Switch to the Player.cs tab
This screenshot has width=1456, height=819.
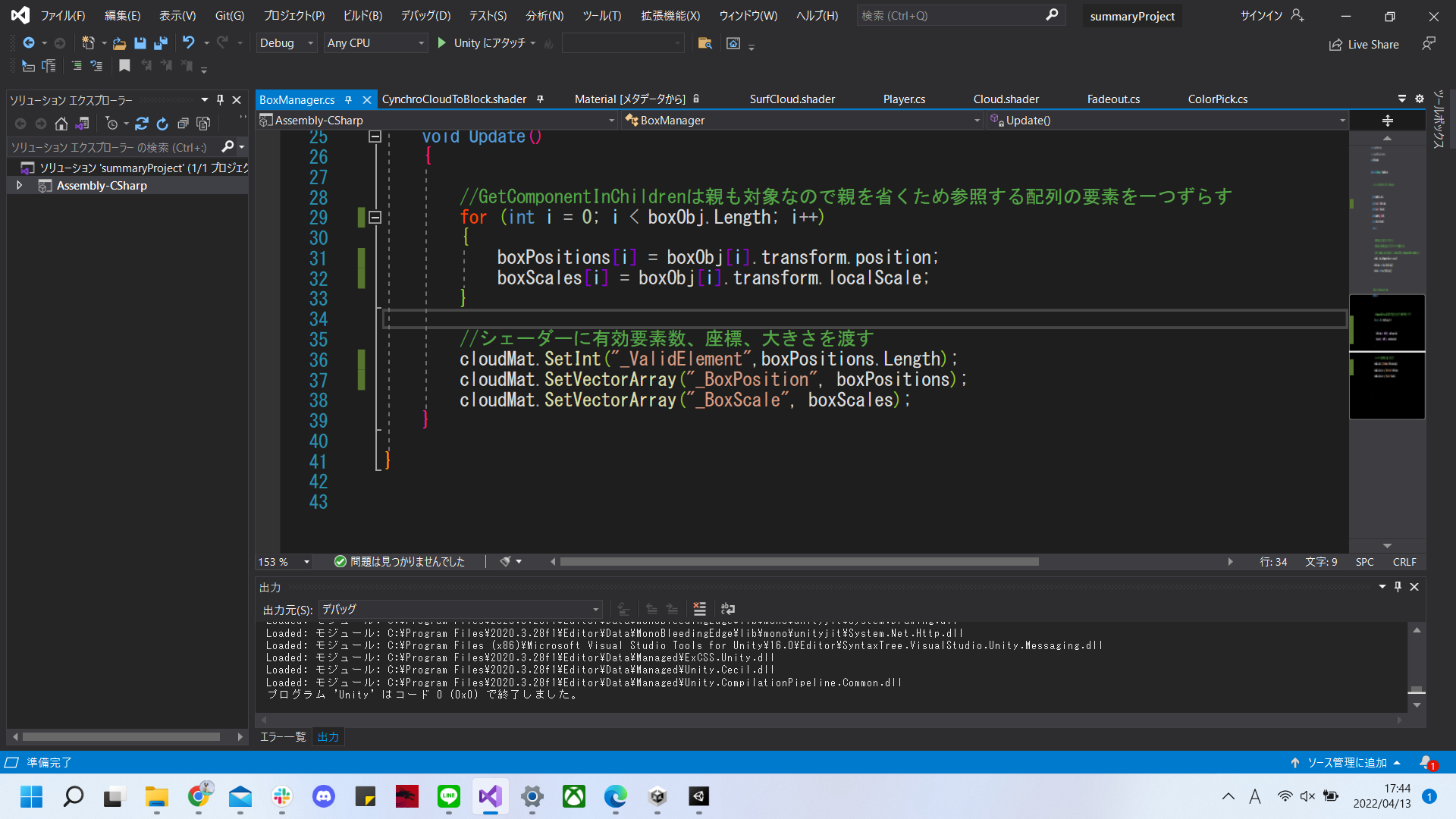[904, 99]
